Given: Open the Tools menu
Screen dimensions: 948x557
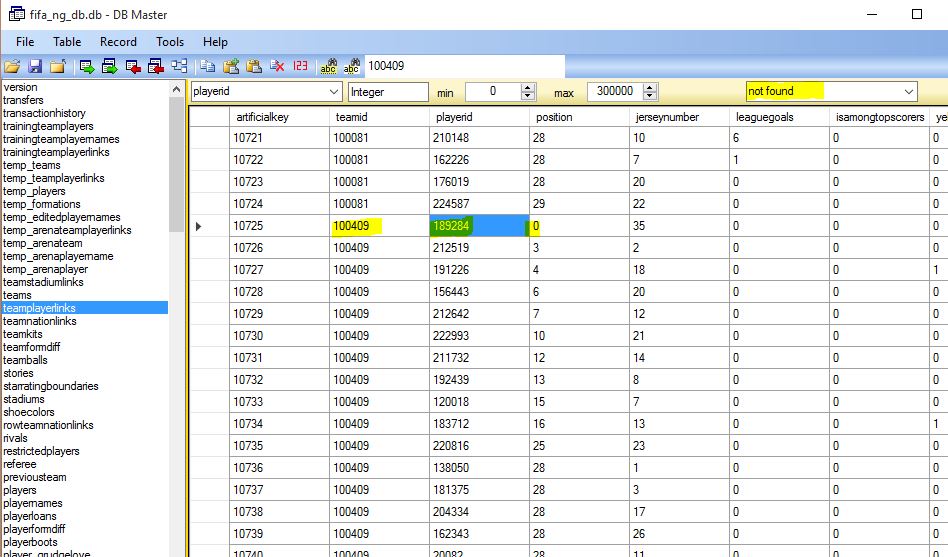Looking at the screenshot, I should (170, 42).
